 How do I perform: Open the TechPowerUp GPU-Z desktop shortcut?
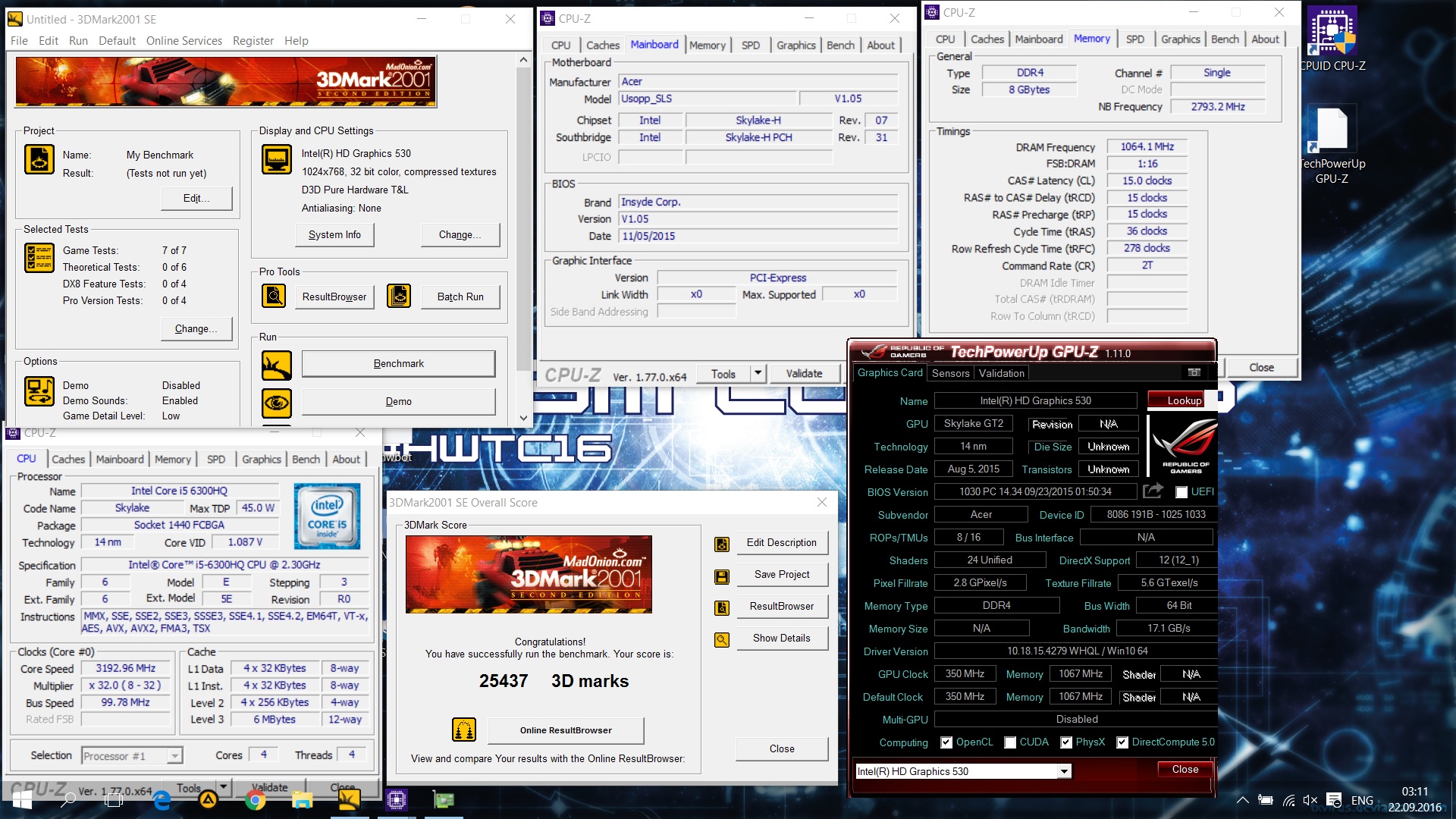[x=1332, y=144]
